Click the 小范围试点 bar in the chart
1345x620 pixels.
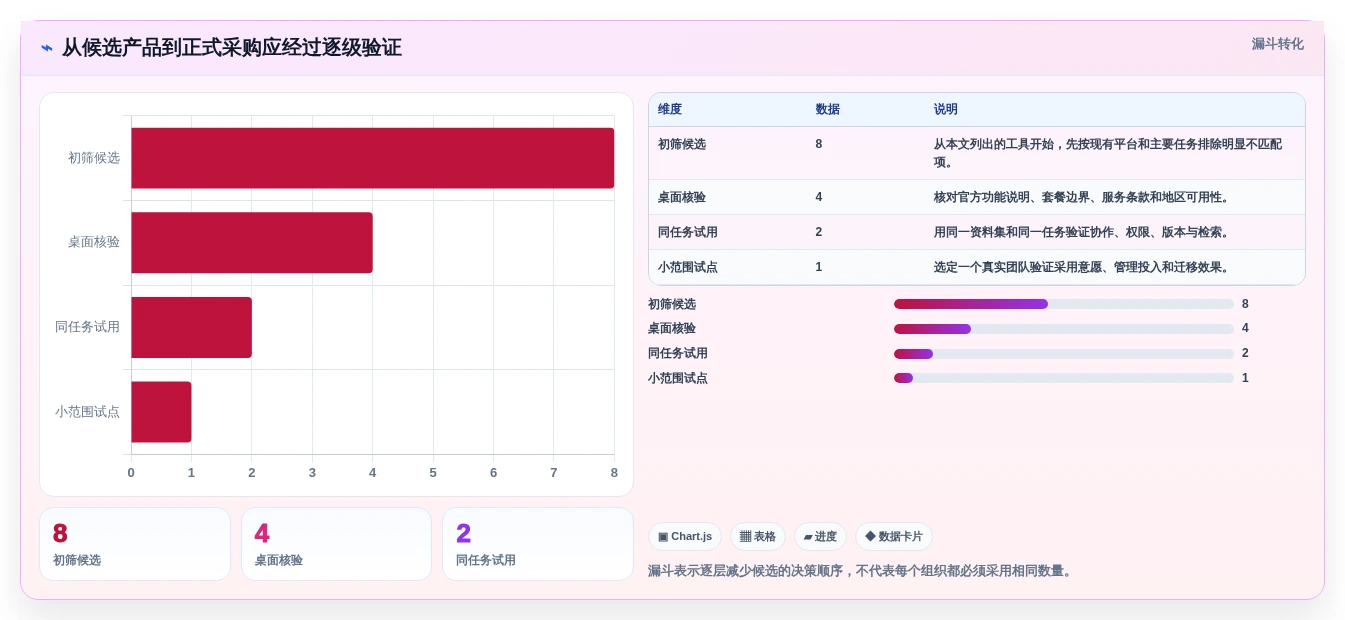tap(161, 411)
